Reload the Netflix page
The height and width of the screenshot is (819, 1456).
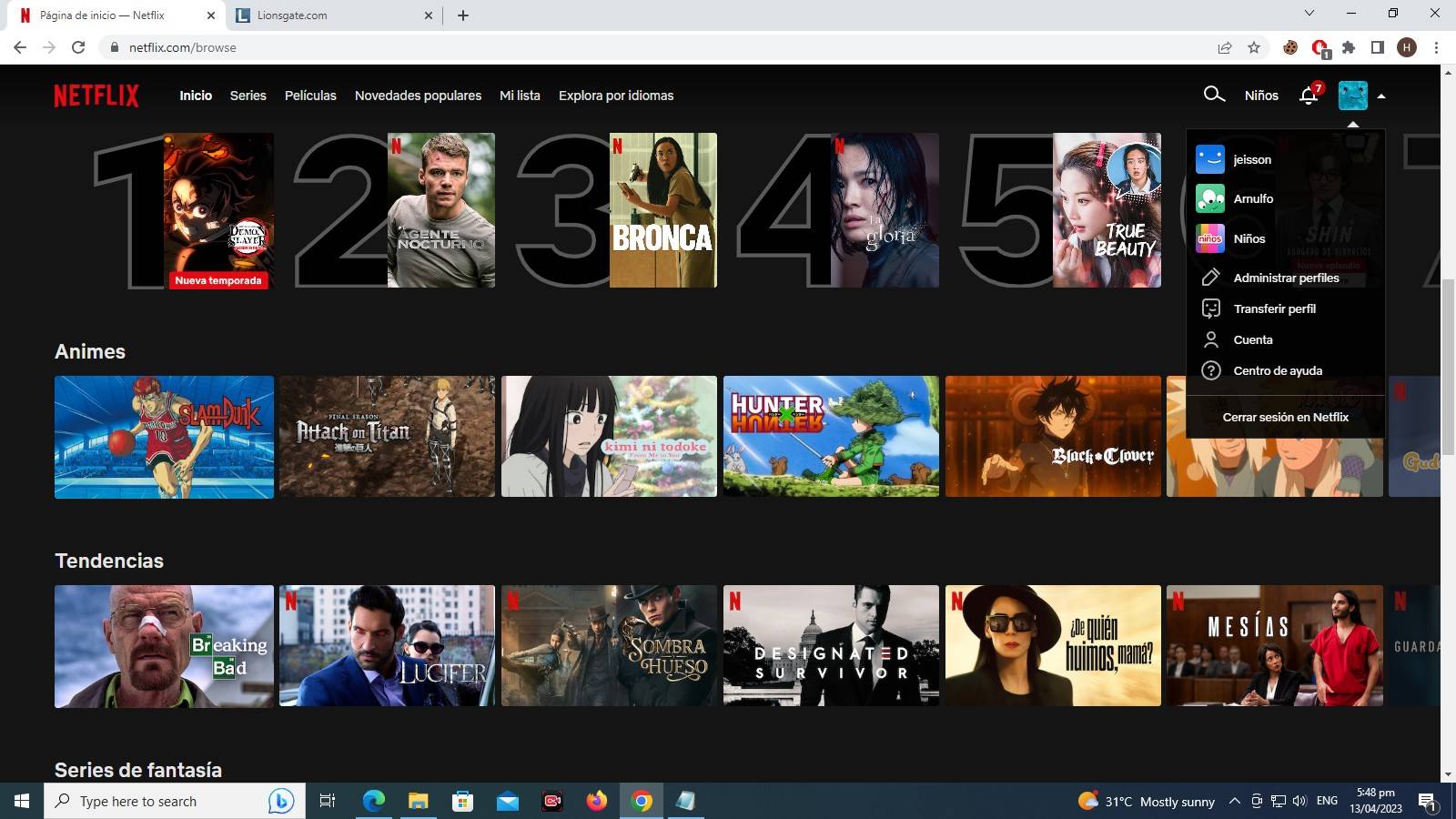78,47
